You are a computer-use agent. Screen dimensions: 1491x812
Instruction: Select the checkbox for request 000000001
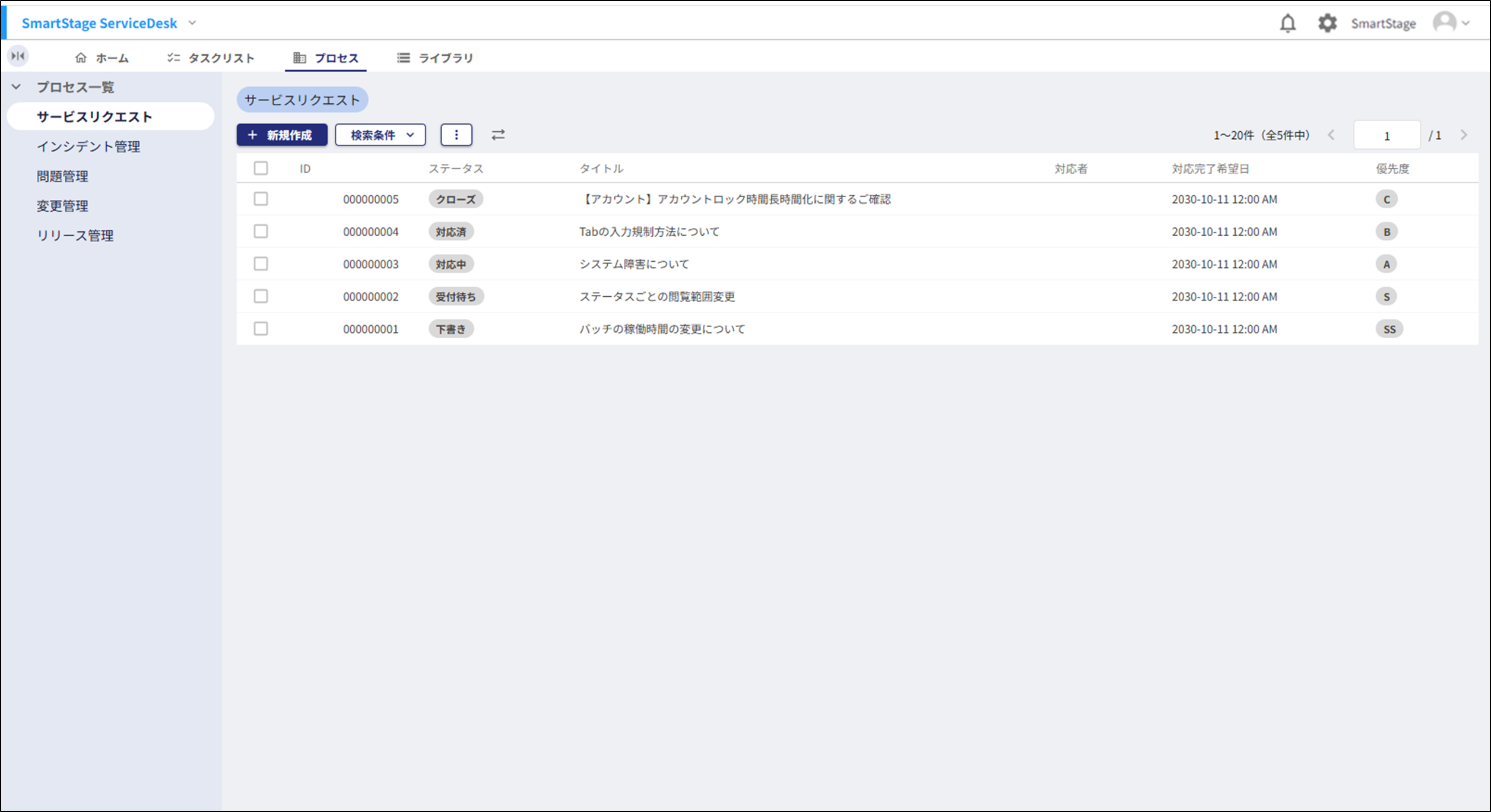pos(261,328)
